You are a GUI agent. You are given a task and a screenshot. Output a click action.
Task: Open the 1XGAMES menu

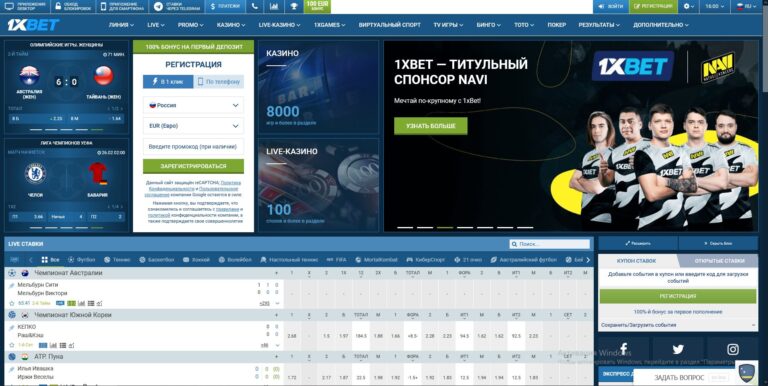[x=330, y=25]
